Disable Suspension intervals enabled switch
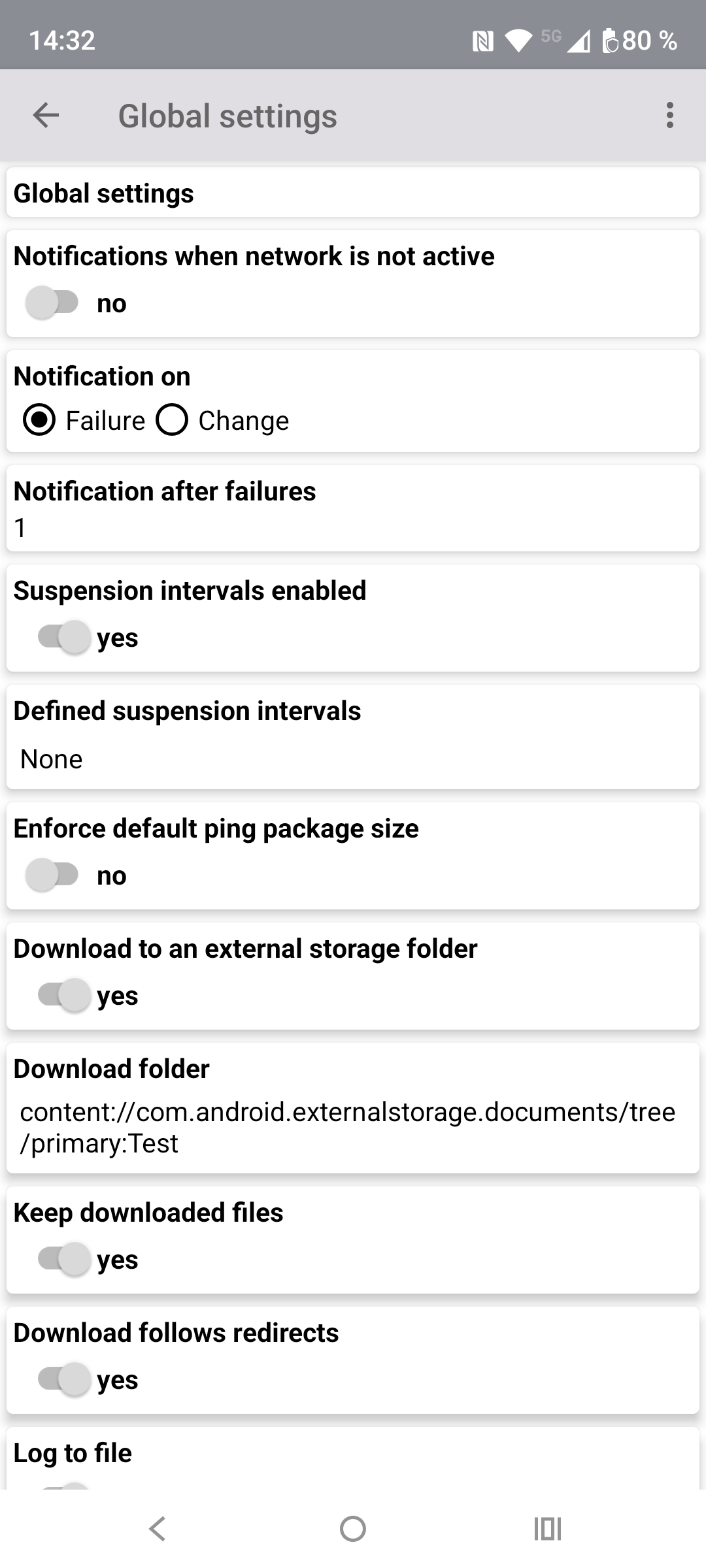706x1568 pixels. pyautogui.click(x=64, y=637)
